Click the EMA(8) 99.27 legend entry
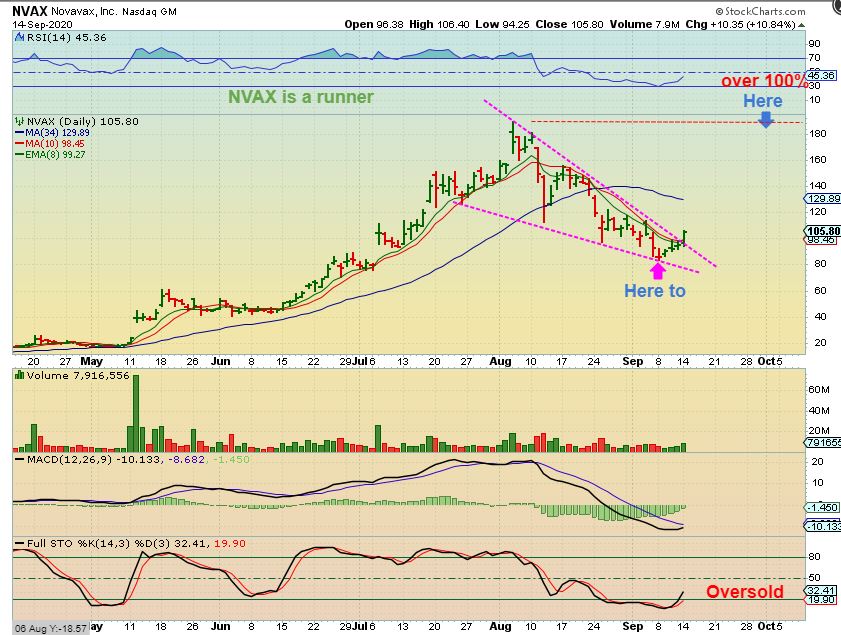The image size is (841, 635). (x=50, y=154)
